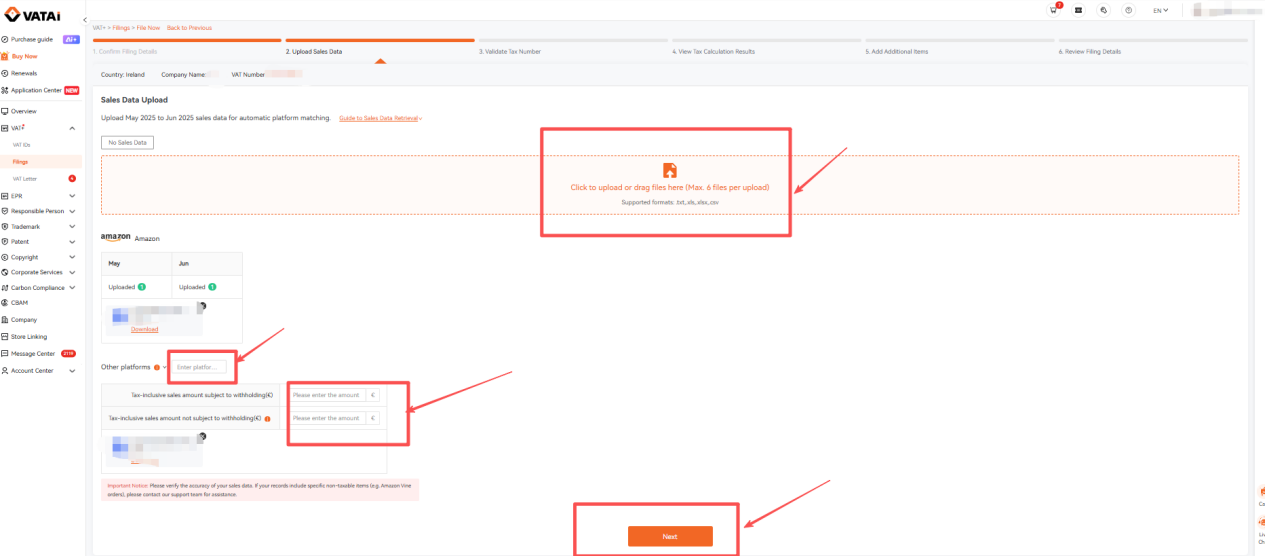
Task: Select the No Sales Data option
Action: (x=127, y=143)
